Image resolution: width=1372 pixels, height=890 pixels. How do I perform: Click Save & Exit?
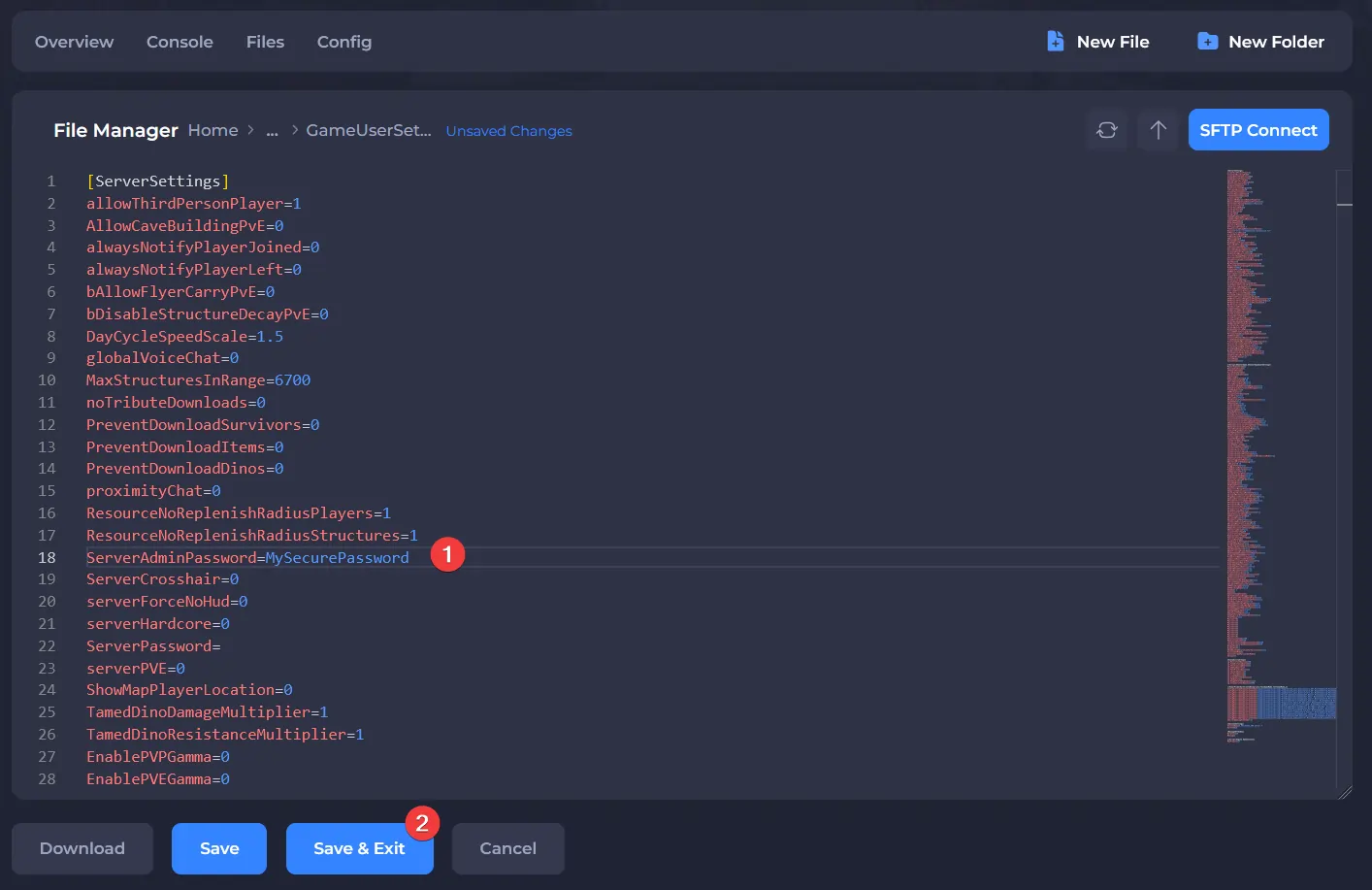coord(359,848)
